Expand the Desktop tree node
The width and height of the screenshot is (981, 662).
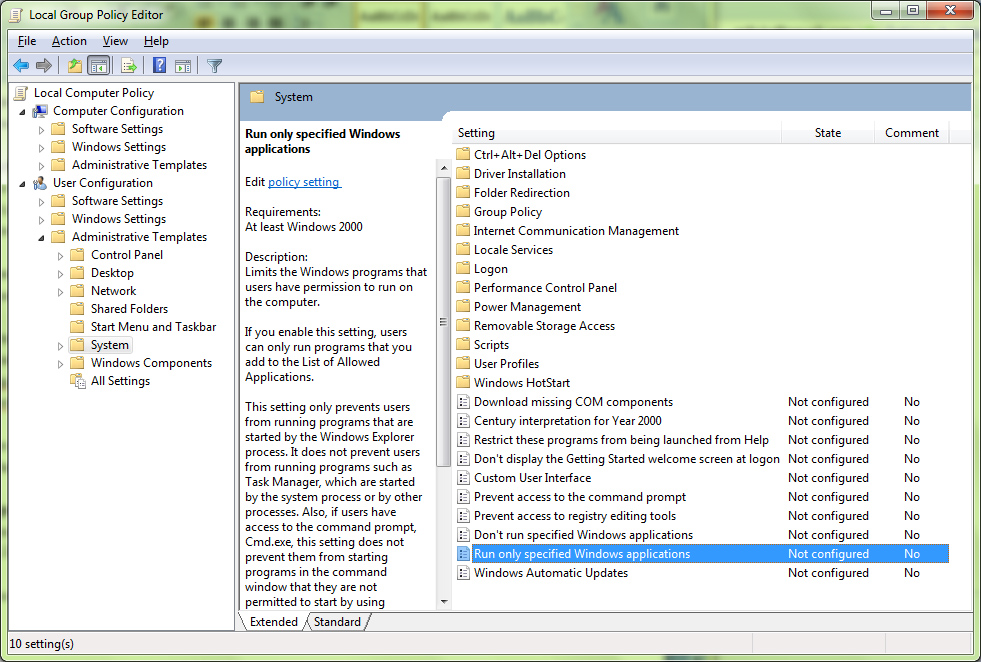[x=61, y=274]
